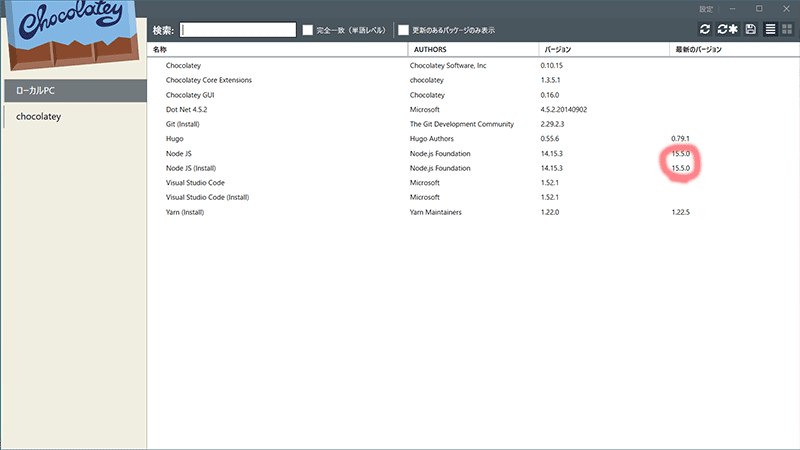Image resolution: width=800 pixels, height=450 pixels.
Task: Toggle 更新のあるパッケージのみ表示 checkbox
Action: click(404, 30)
